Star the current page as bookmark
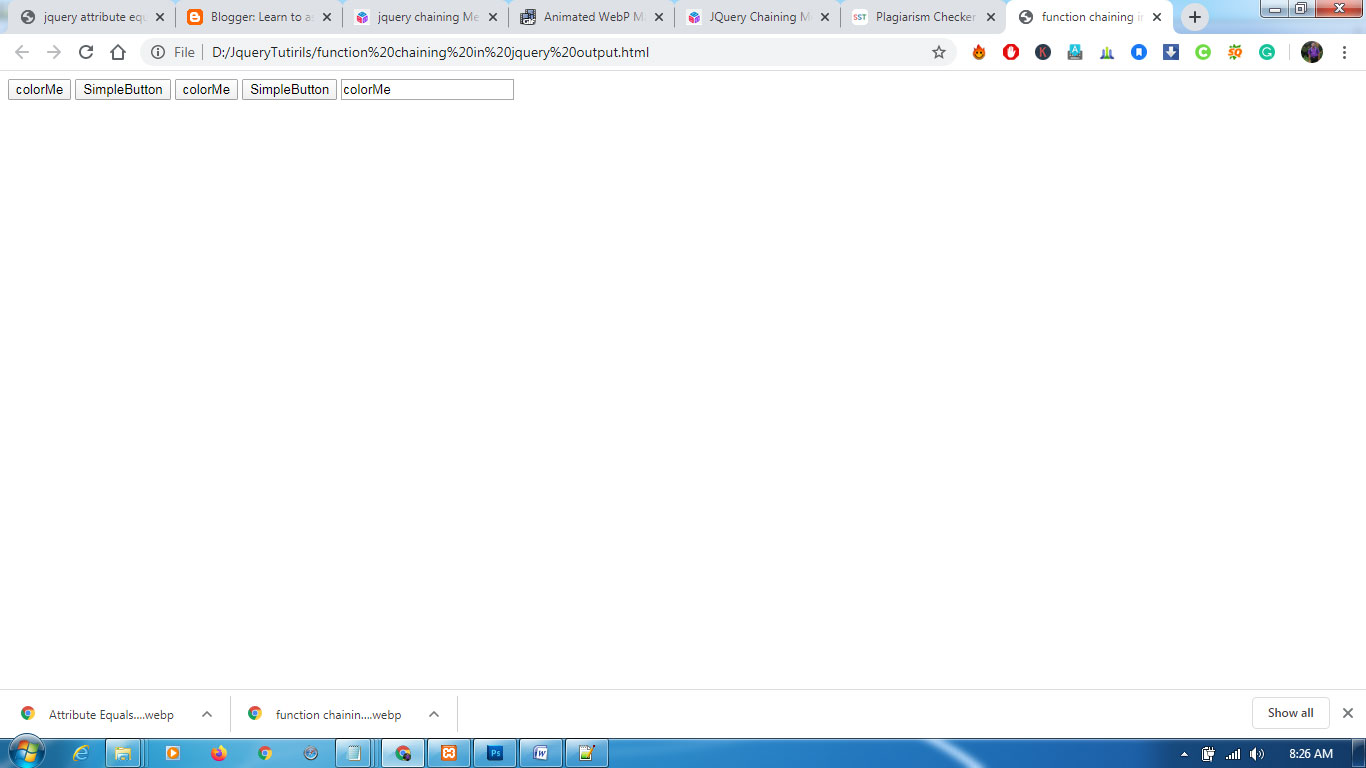 coord(938,52)
